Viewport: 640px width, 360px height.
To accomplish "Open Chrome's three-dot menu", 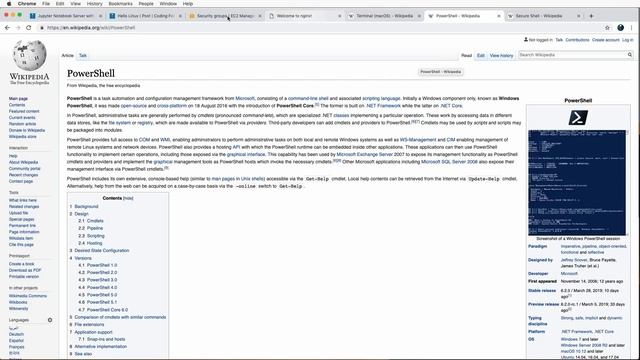I will coord(631,28).
